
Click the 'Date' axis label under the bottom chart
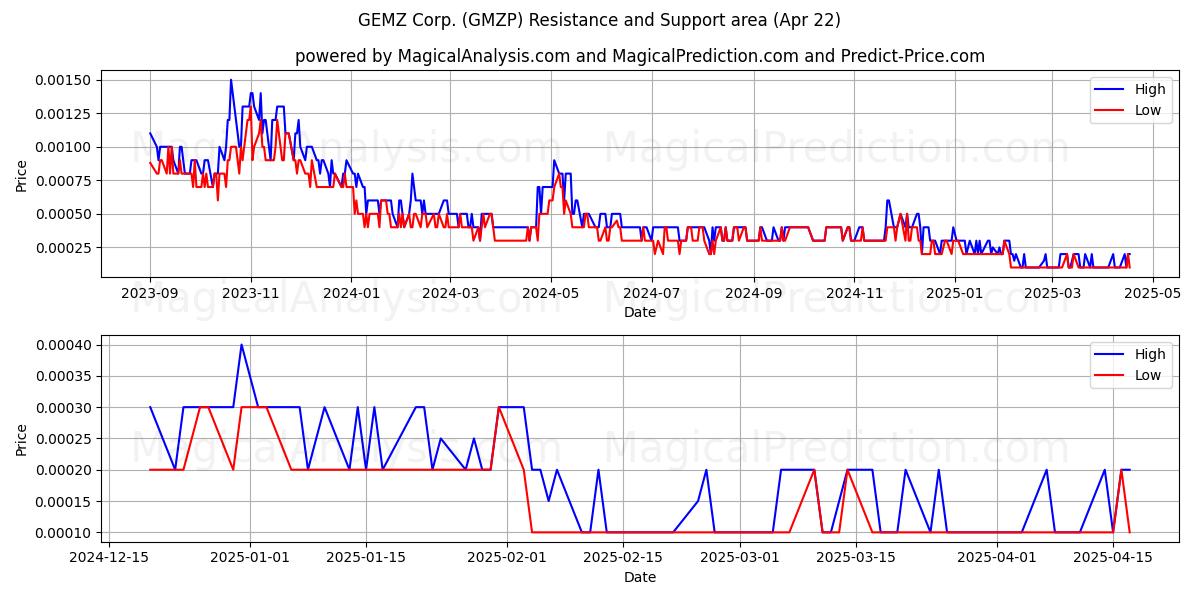coord(640,577)
